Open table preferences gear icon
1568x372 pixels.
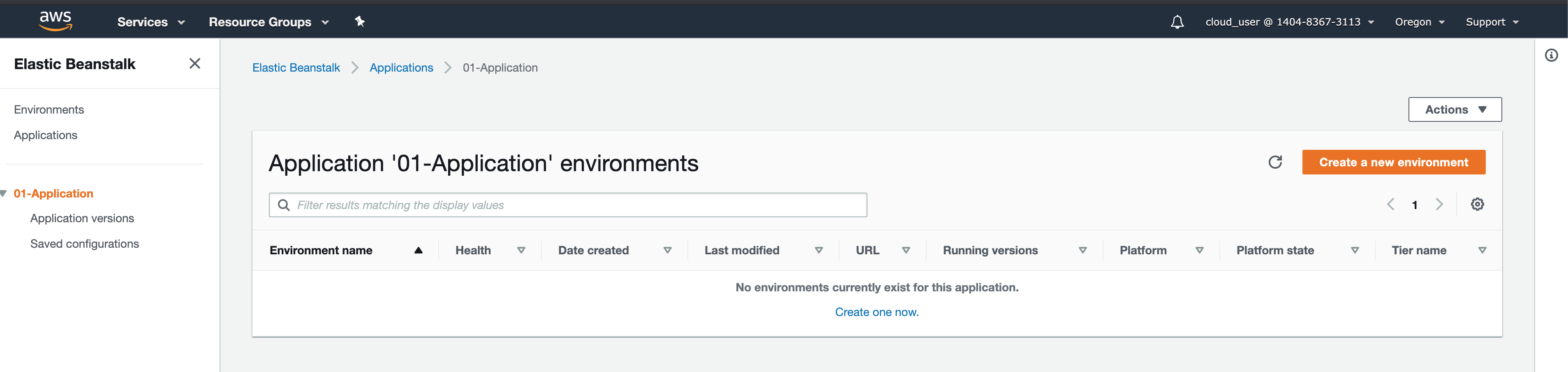point(1477,205)
